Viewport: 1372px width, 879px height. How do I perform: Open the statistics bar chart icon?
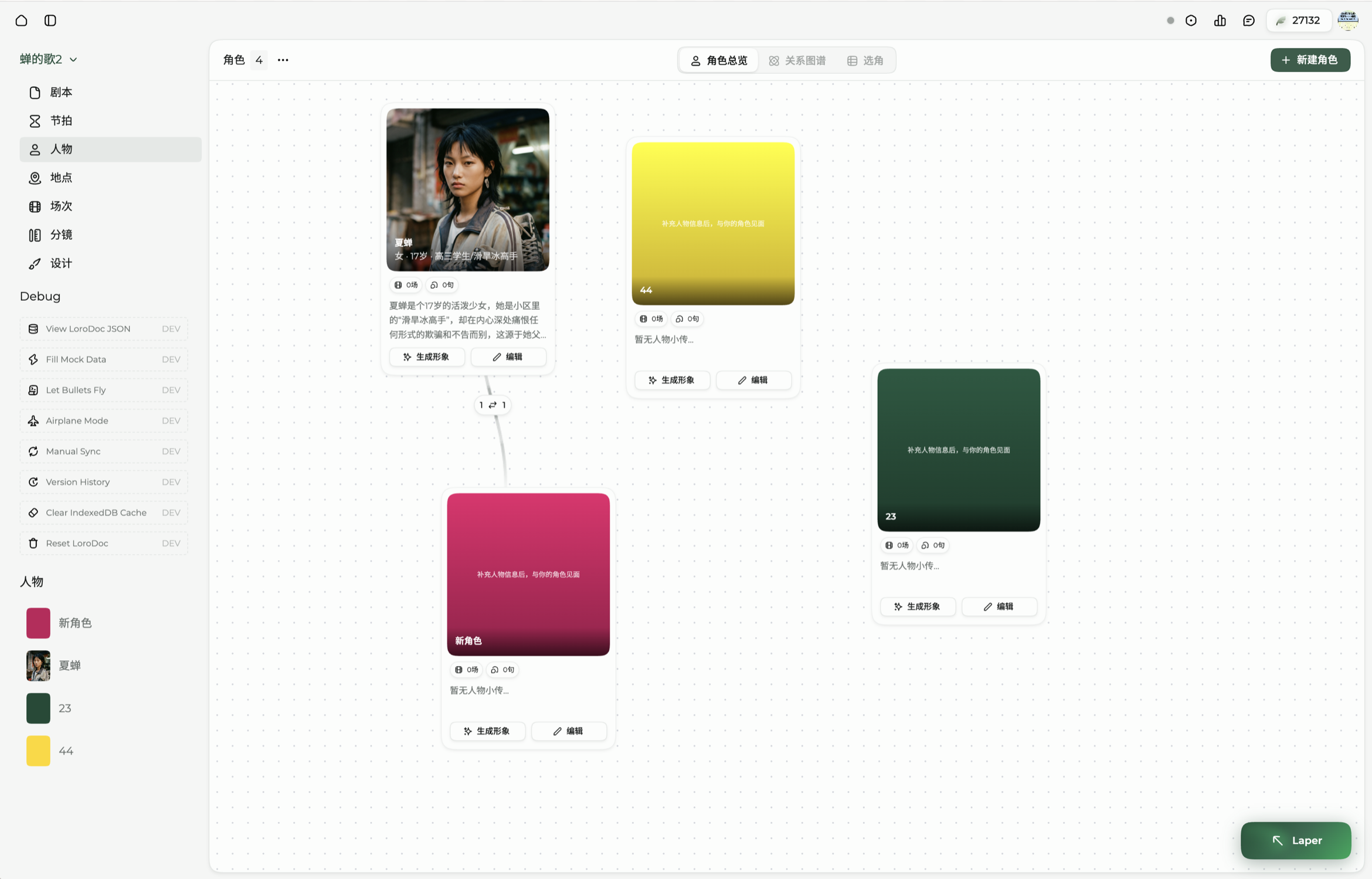[1220, 21]
